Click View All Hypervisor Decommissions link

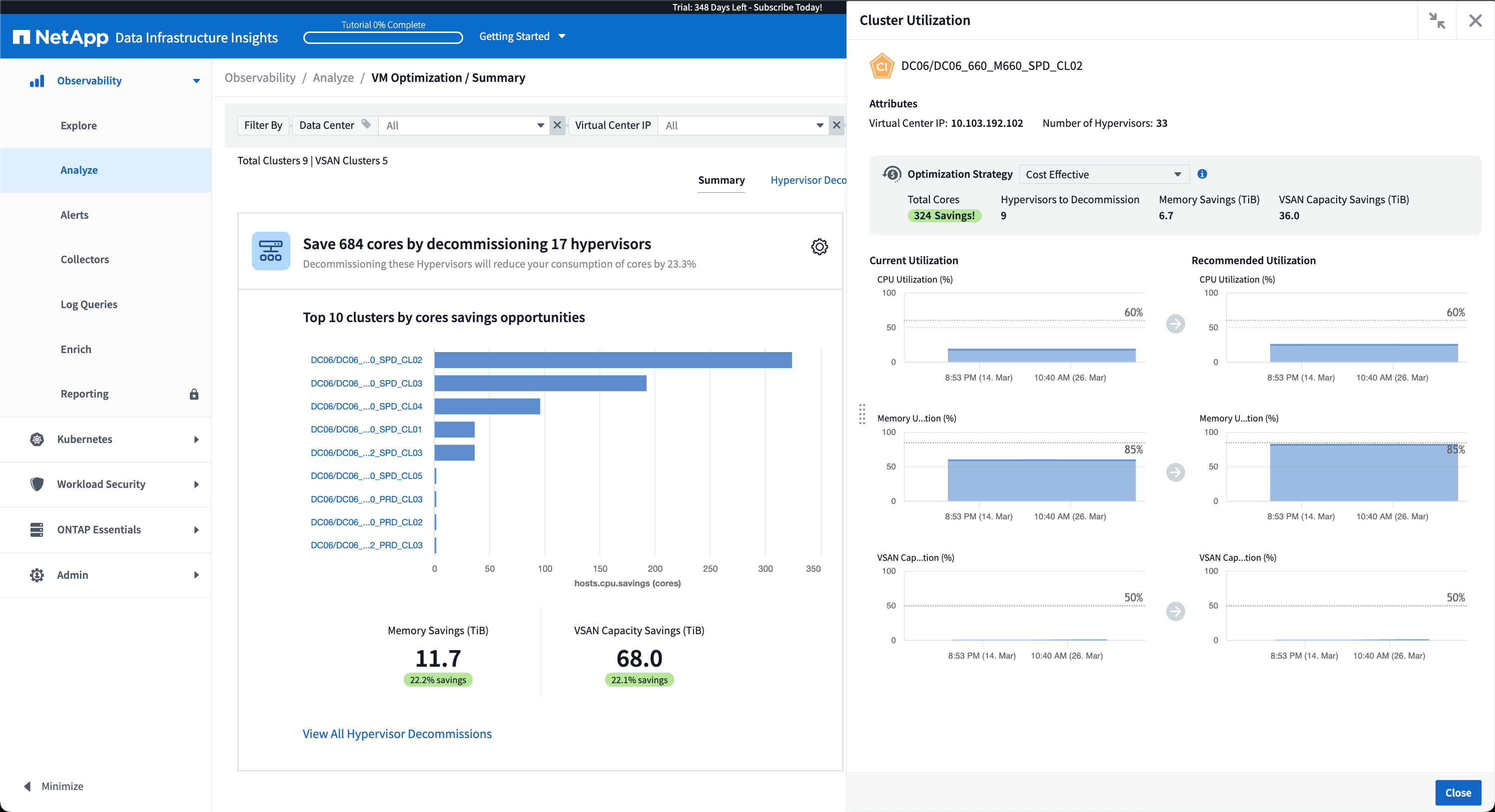point(396,734)
